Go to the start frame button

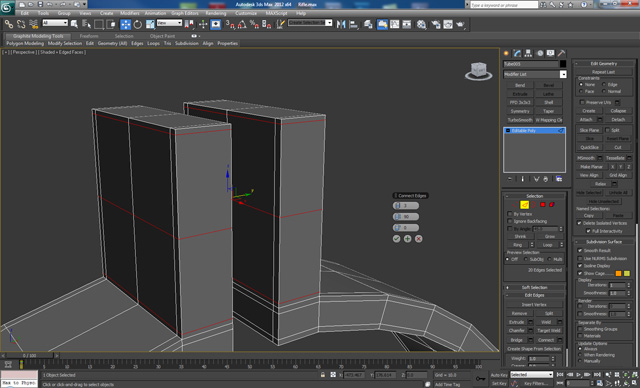point(560,374)
